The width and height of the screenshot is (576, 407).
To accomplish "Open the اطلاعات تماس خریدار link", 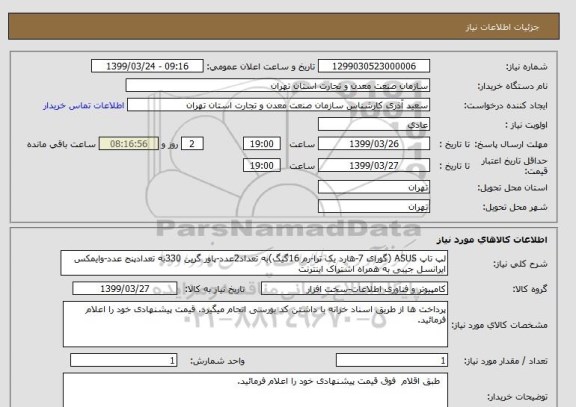I will pos(84,106).
